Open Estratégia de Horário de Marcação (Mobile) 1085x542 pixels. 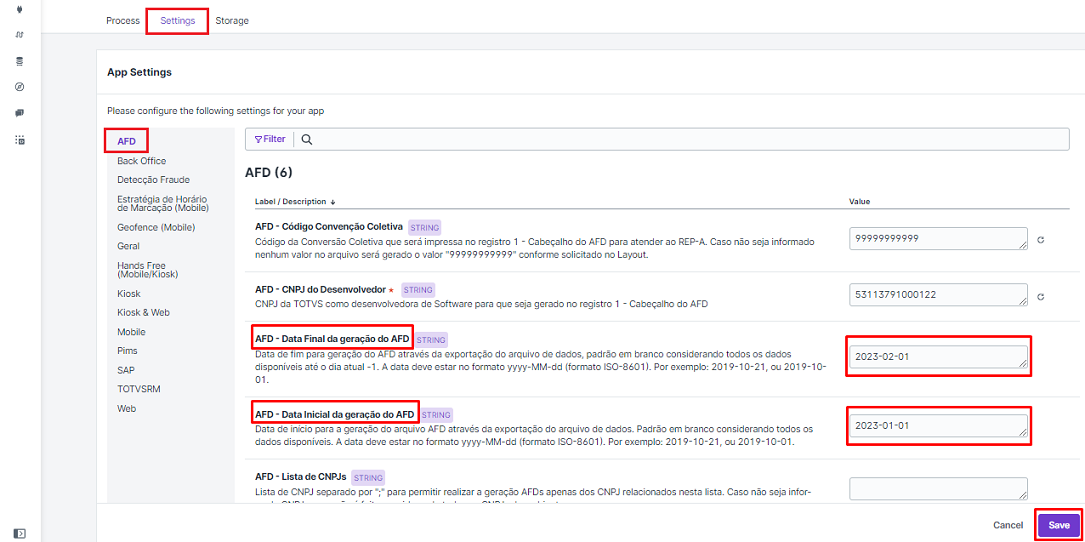(x=163, y=204)
